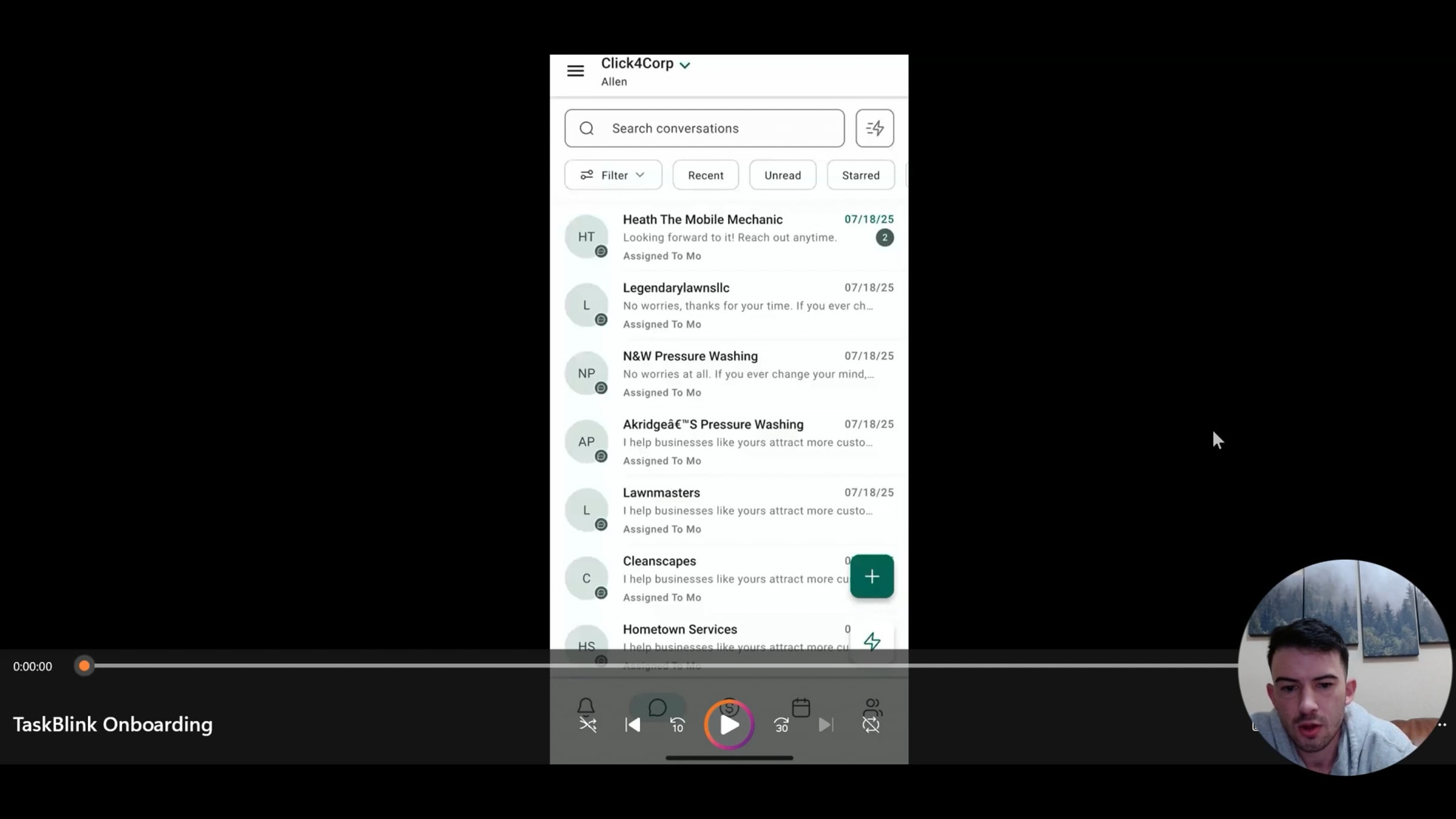Open the hamburger menu beside Click4Corp

click(575, 71)
